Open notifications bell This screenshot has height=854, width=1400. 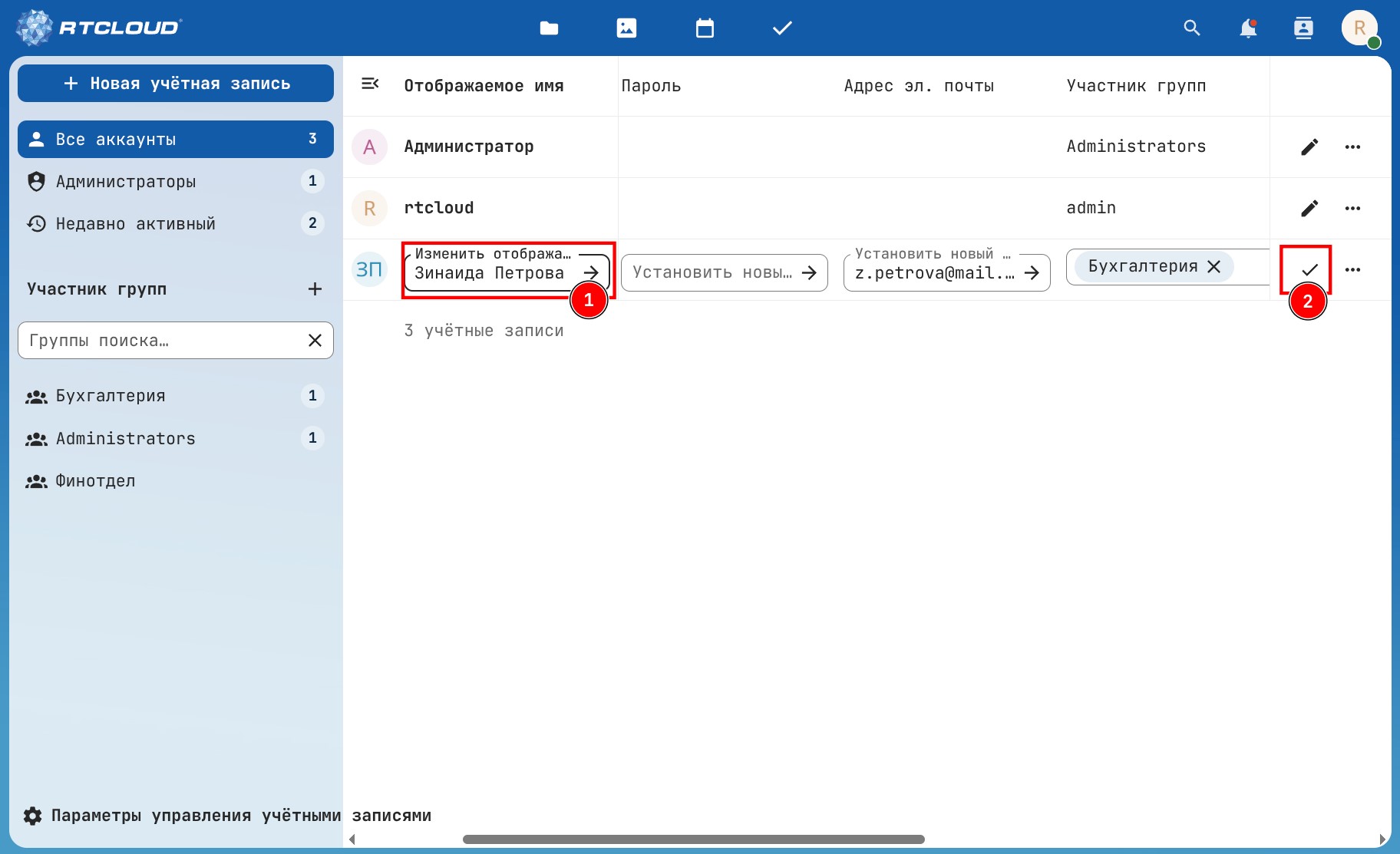tap(1248, 28)
